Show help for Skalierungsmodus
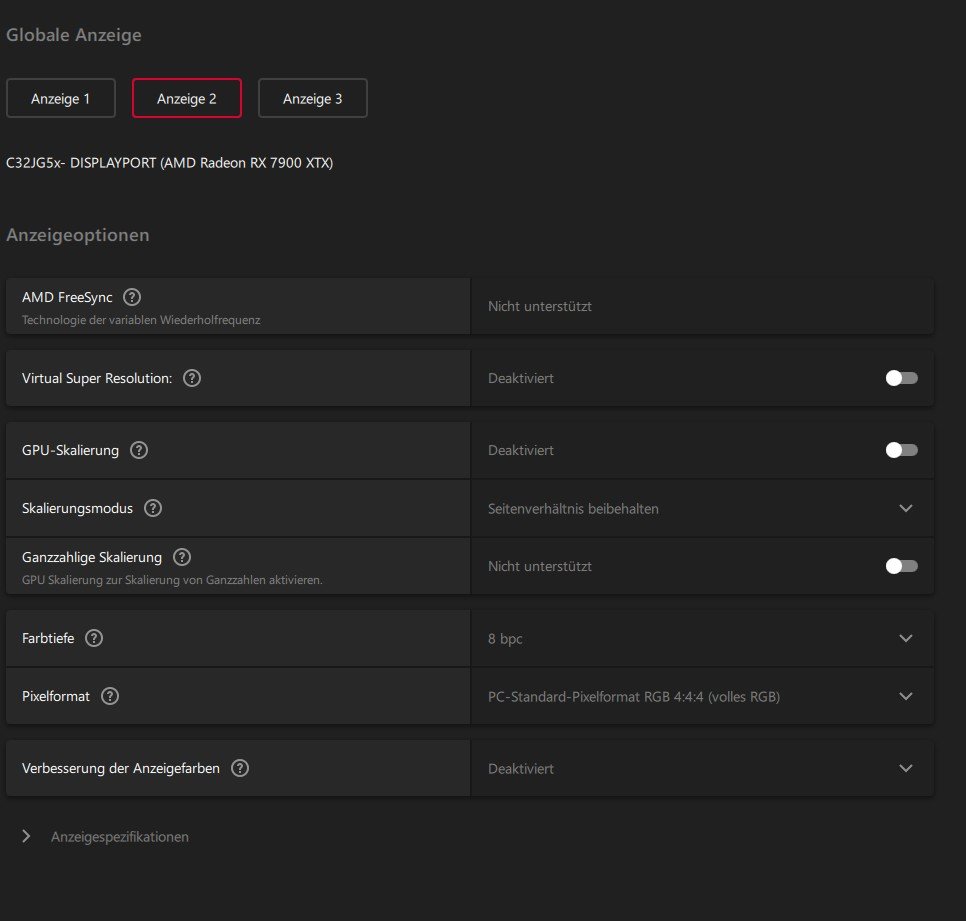Screen dimensions: 966x921 coord(153,508)
